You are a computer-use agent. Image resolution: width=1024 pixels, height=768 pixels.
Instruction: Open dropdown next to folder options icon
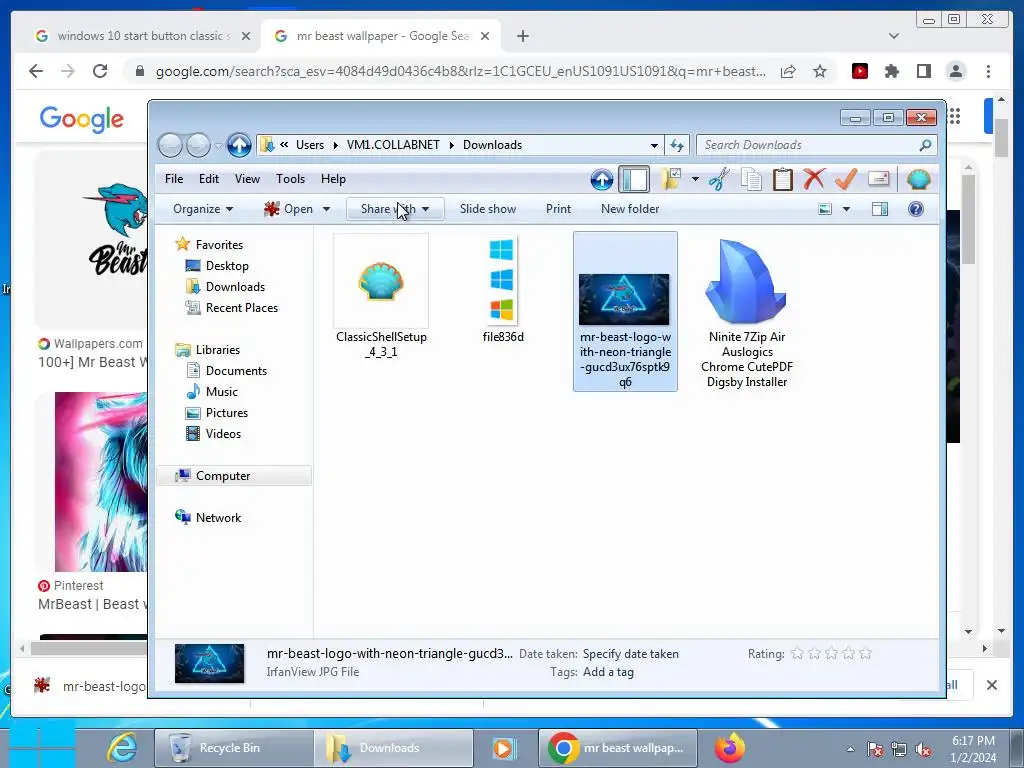[x=696, y=179]
